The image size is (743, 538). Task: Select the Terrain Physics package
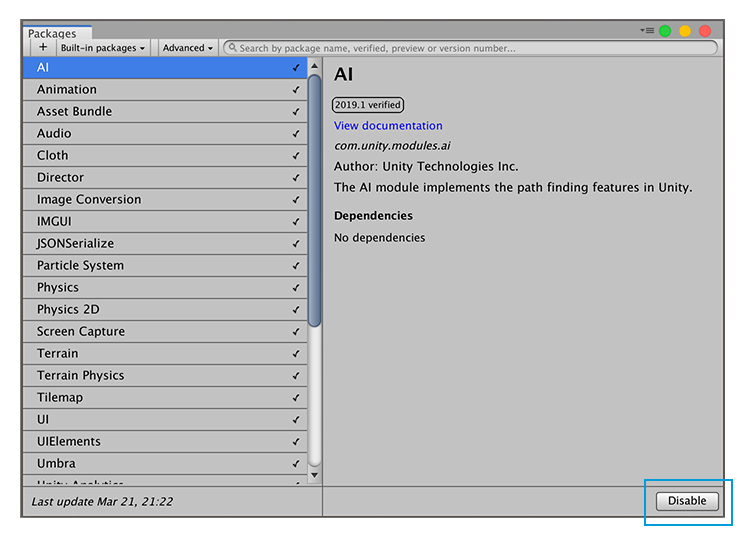[165, 375]
